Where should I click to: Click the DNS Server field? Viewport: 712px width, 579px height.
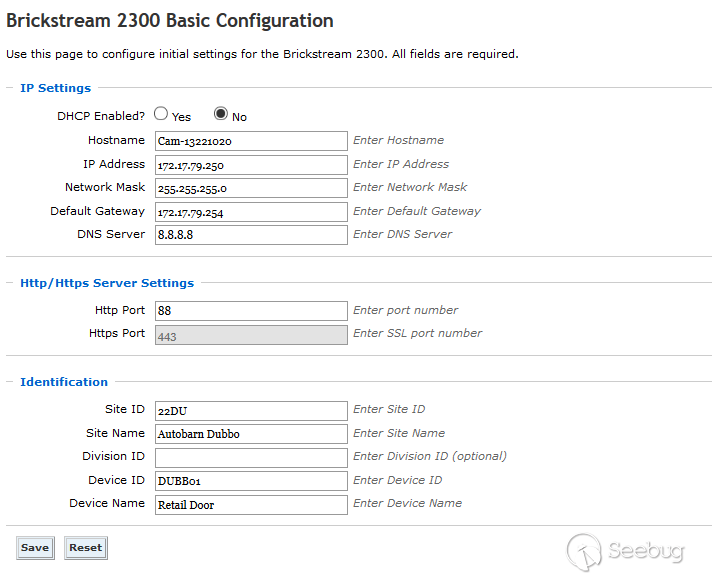click(x=251, y=235)
